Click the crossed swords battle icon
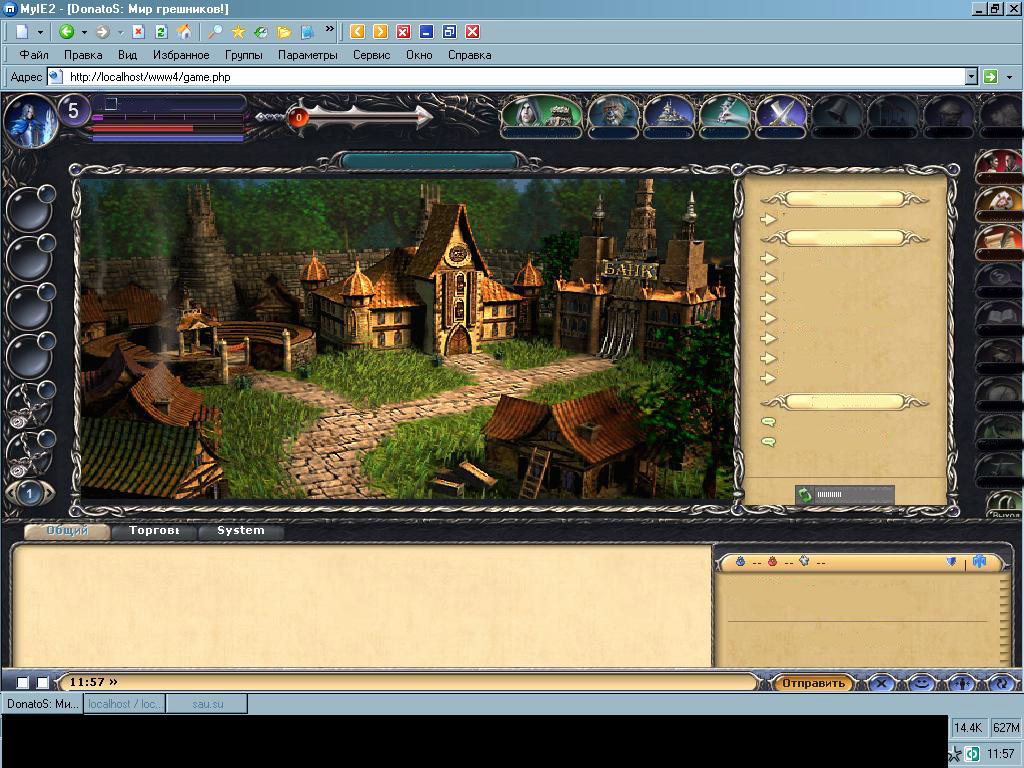 (780, 113)
